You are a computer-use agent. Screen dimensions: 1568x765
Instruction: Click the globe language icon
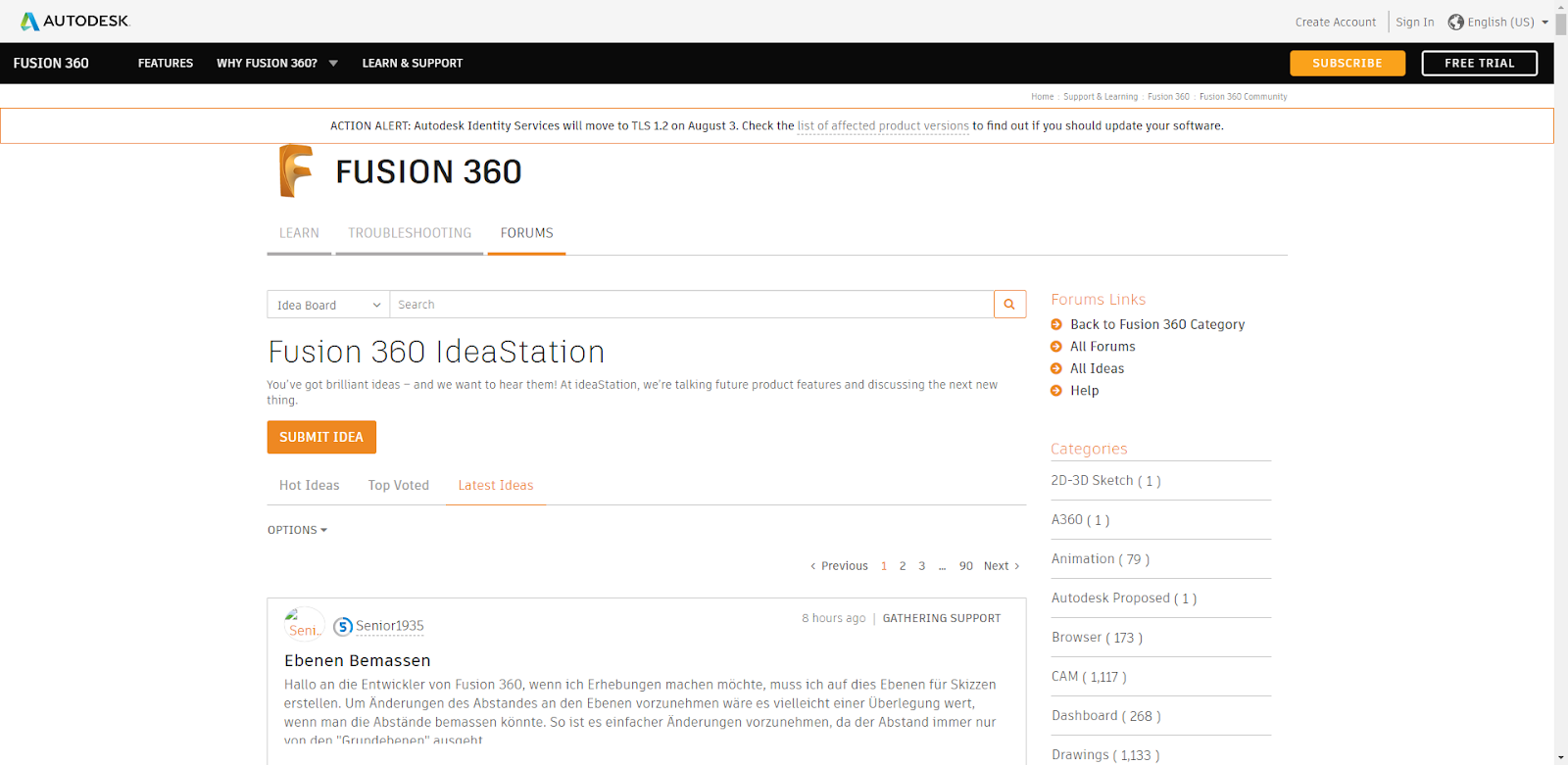(1455, 22)
